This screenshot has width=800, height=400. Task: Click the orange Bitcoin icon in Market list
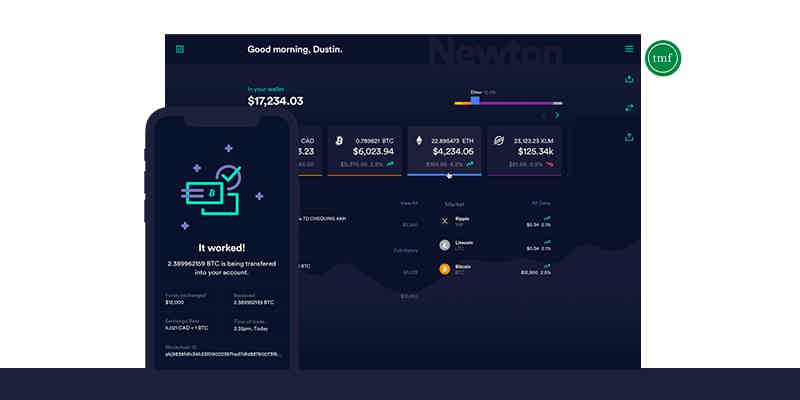coord(444,269)
